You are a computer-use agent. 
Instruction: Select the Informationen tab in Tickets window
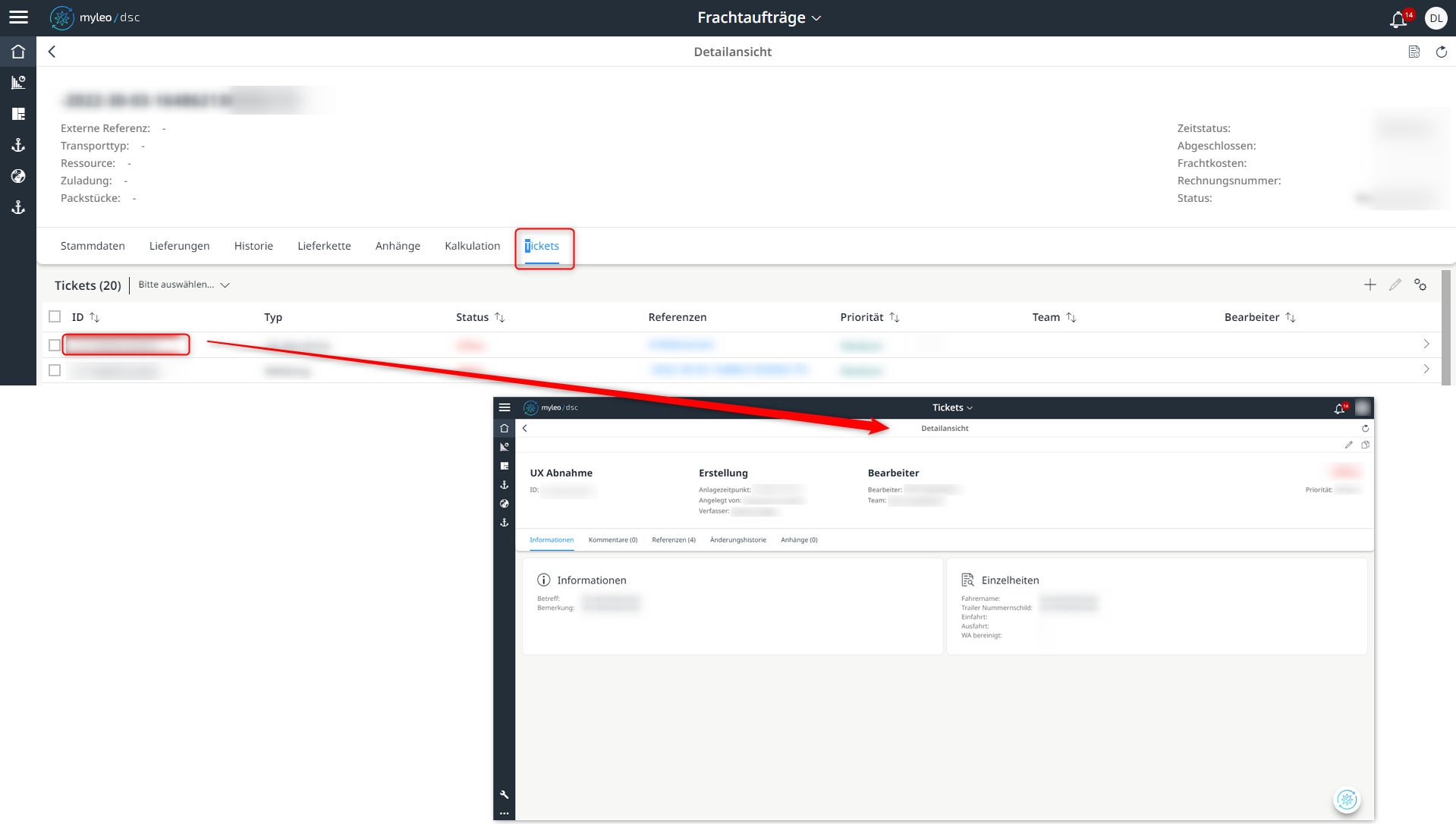coord(552,540)
